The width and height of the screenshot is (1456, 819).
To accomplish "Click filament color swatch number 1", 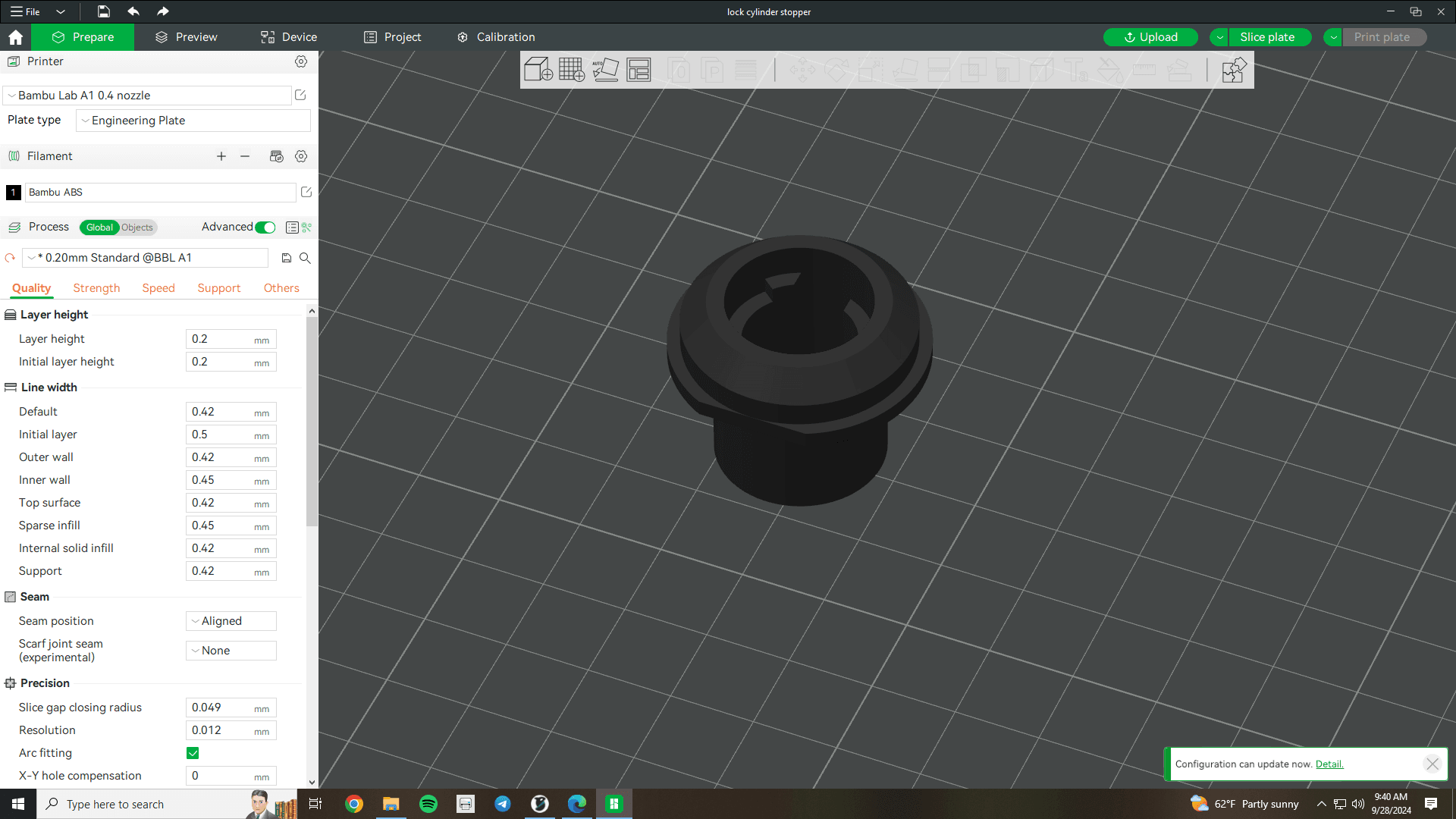I will click(13, 193).
